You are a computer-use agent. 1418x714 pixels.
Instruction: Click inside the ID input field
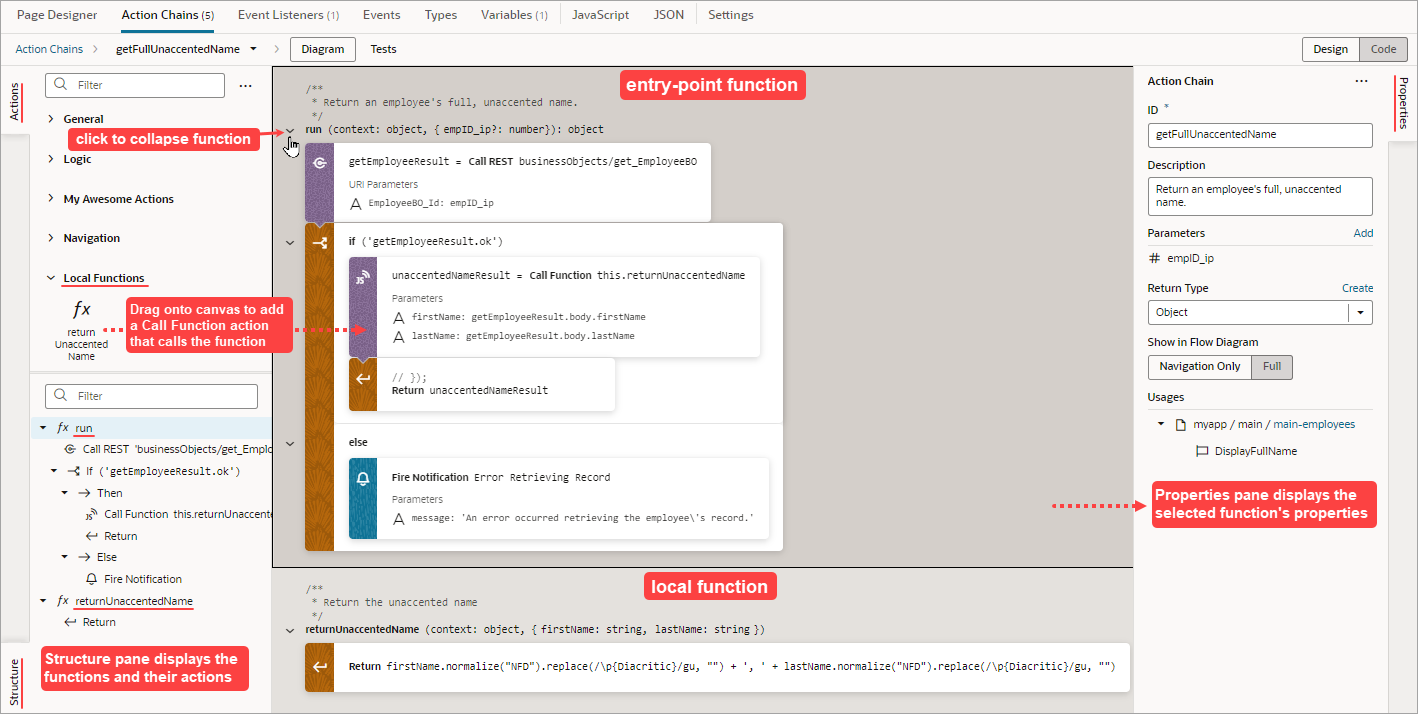coord(1259,134)
